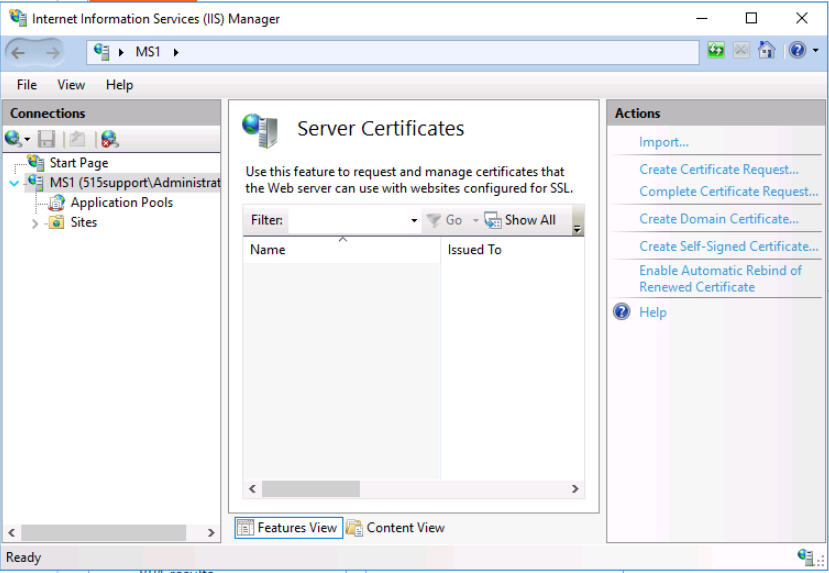Click inside the Filter input field
Viewport: 829px width, 573px height.
348,220
